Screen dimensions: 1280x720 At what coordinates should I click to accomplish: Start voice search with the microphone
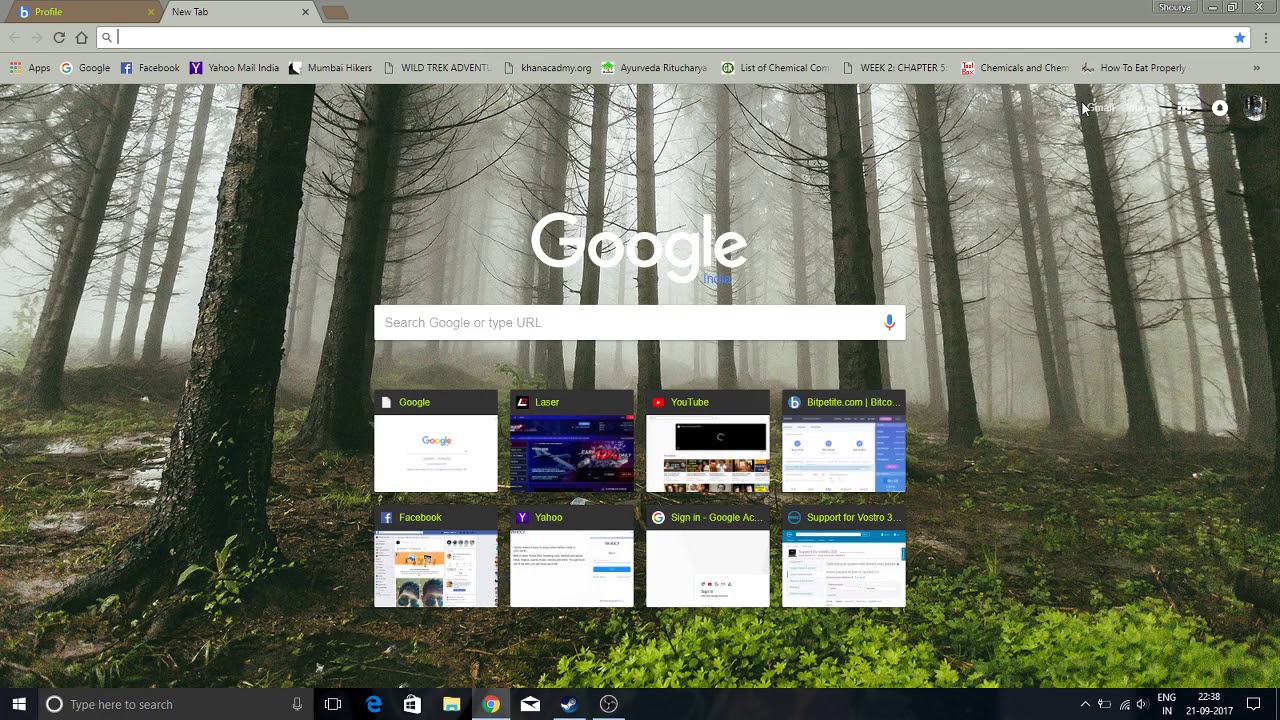[x=889, y=323]
